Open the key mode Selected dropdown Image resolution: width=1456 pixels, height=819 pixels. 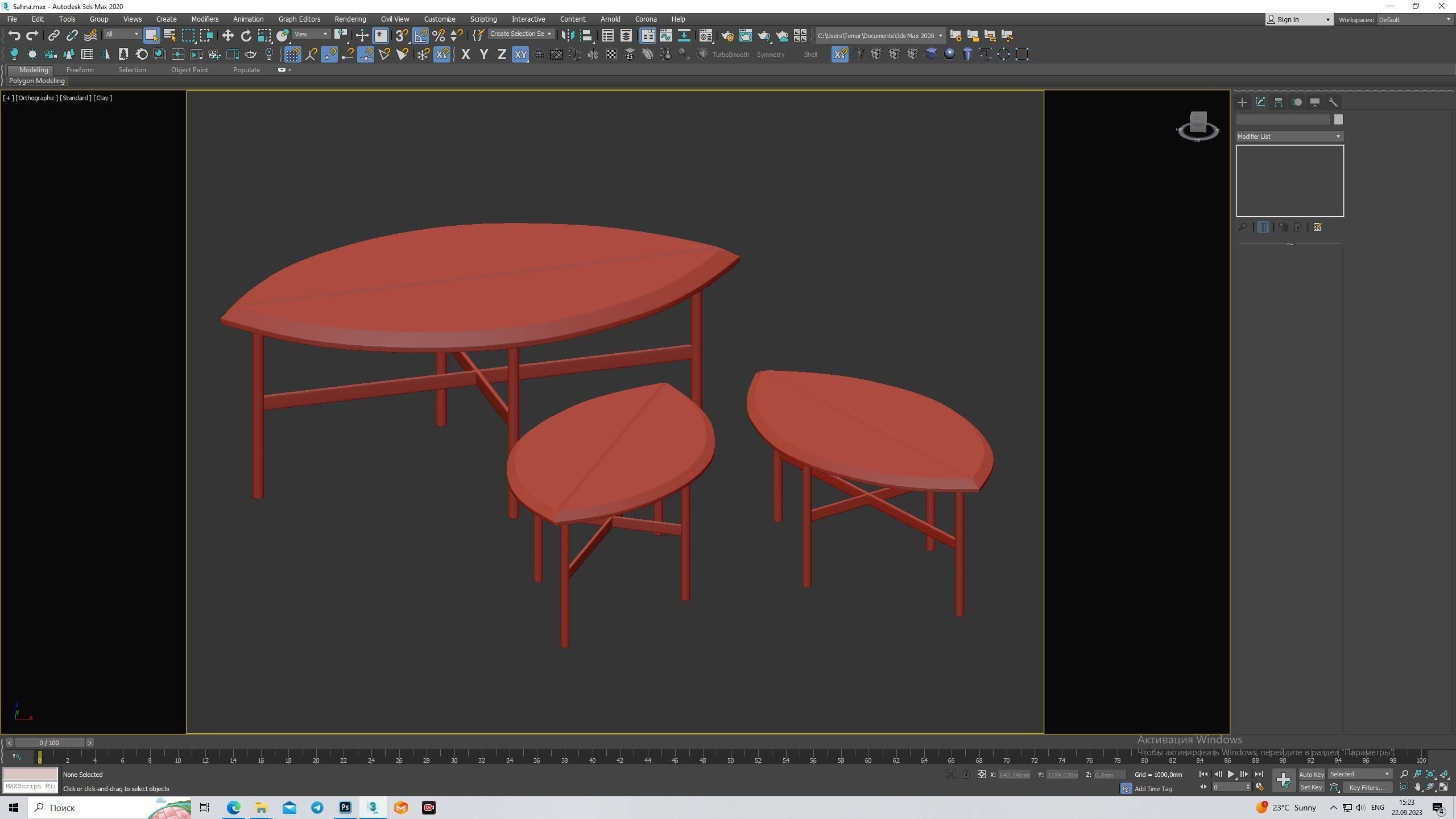tap(1359, 774)
